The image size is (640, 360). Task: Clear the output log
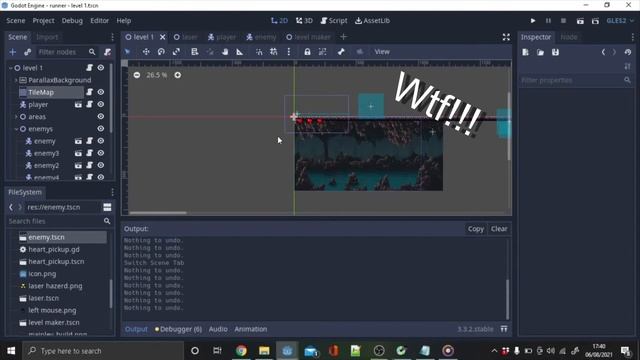(499, 229)
